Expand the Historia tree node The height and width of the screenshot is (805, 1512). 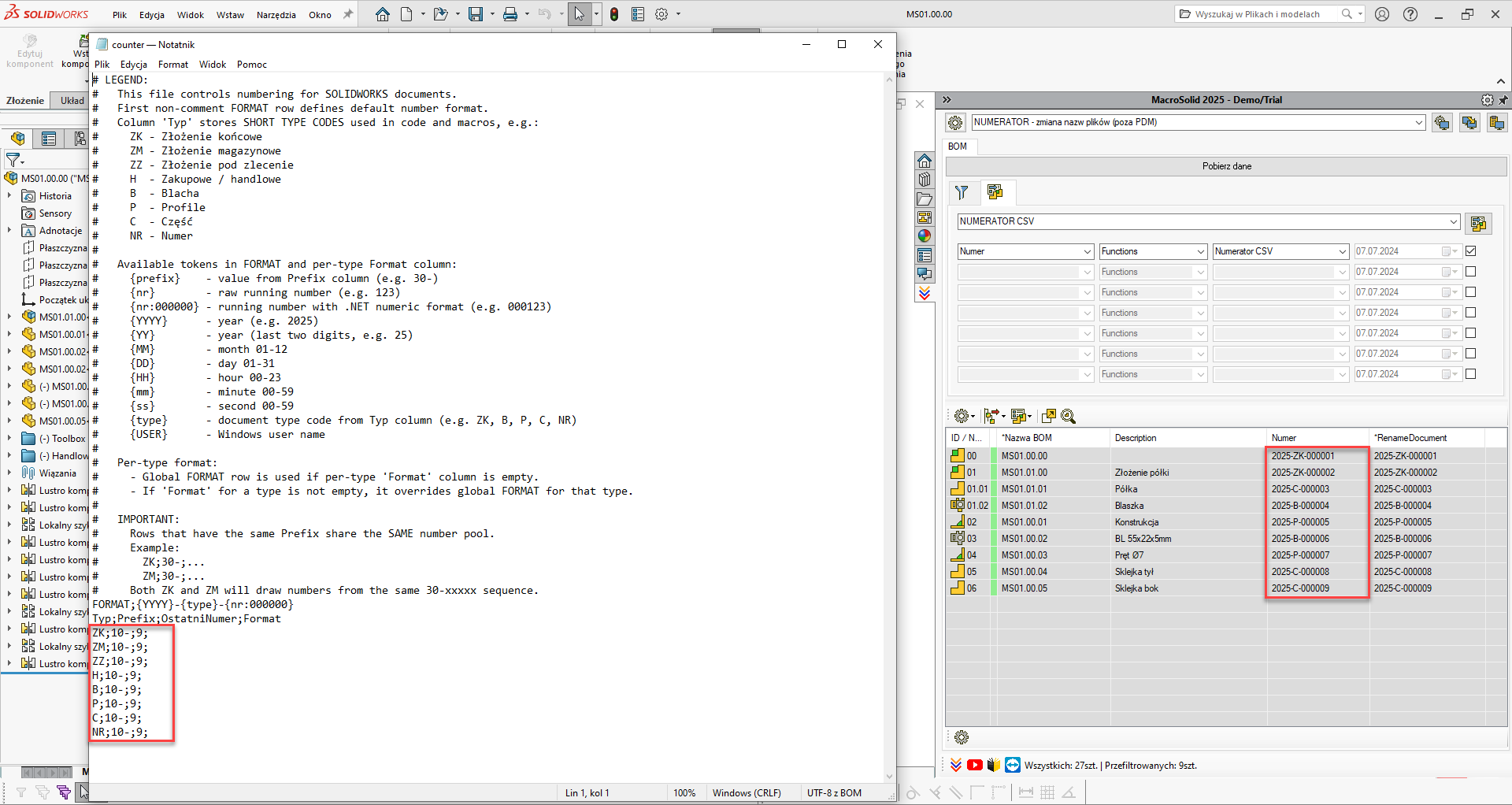click(9, 196)
